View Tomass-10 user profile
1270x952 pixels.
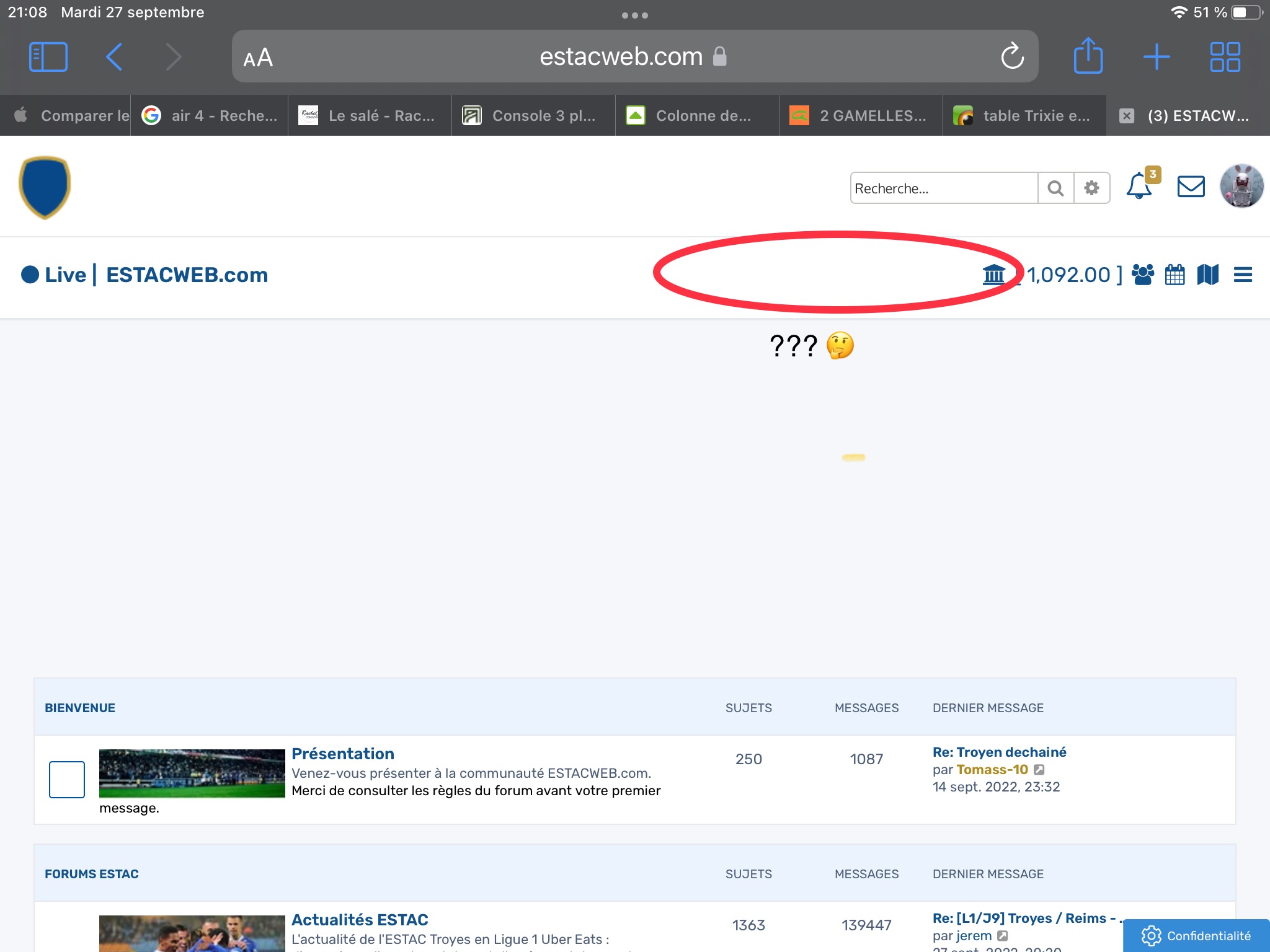tap(992, 770)
